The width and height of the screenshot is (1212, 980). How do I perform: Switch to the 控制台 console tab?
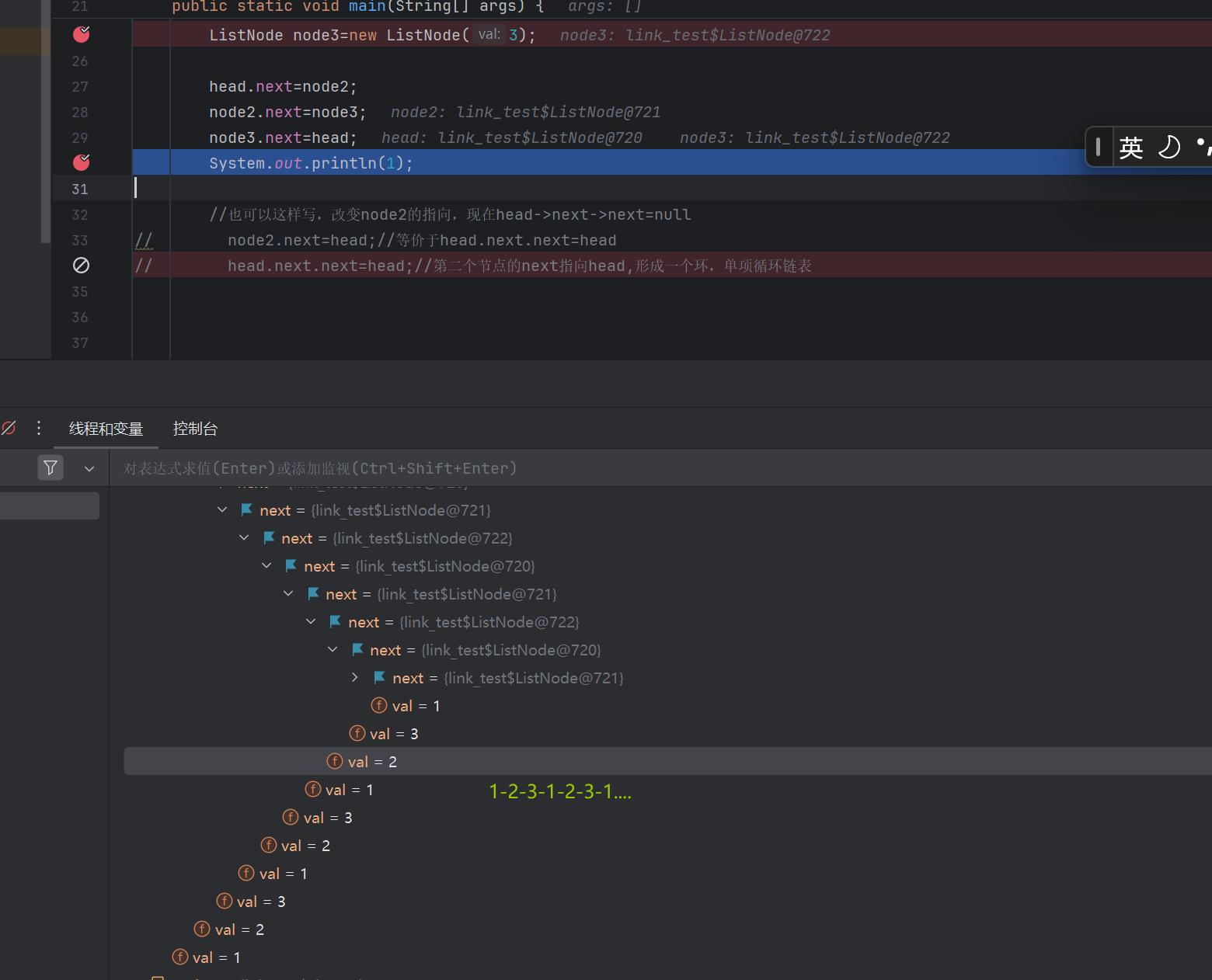(x=195, y=429)
